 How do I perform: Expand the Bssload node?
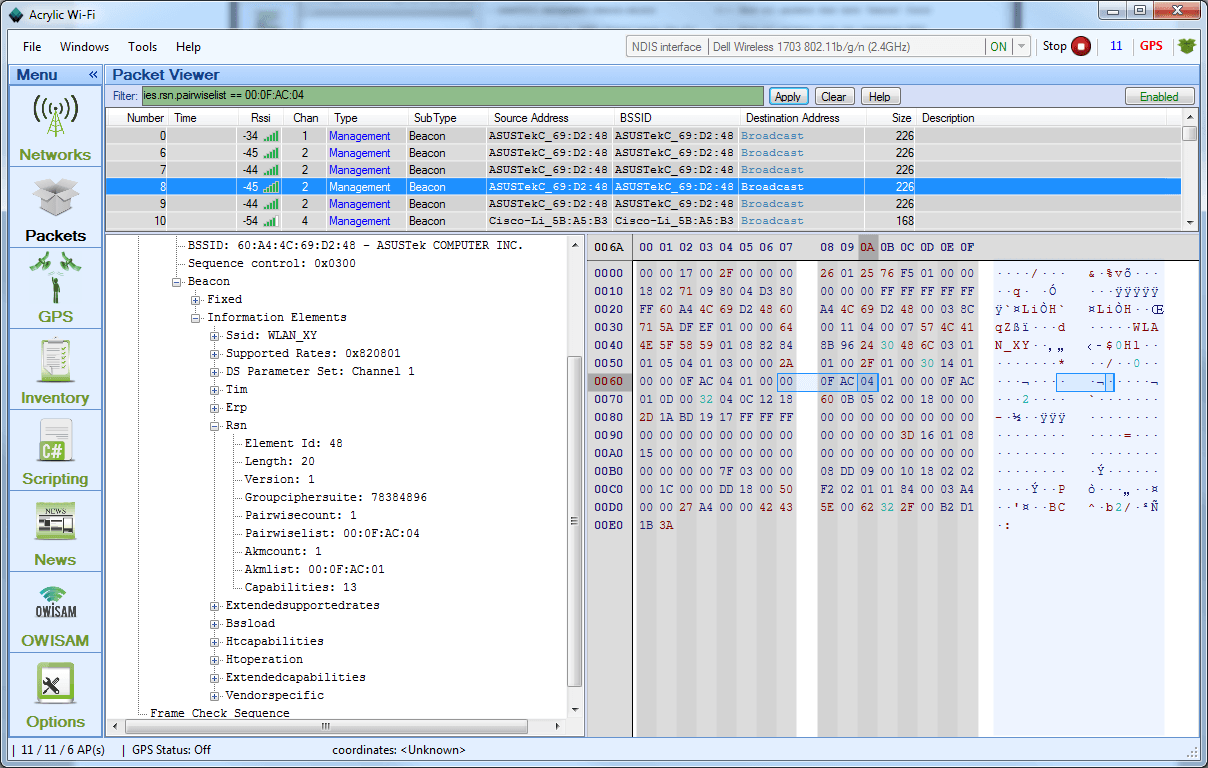[215, 624]
